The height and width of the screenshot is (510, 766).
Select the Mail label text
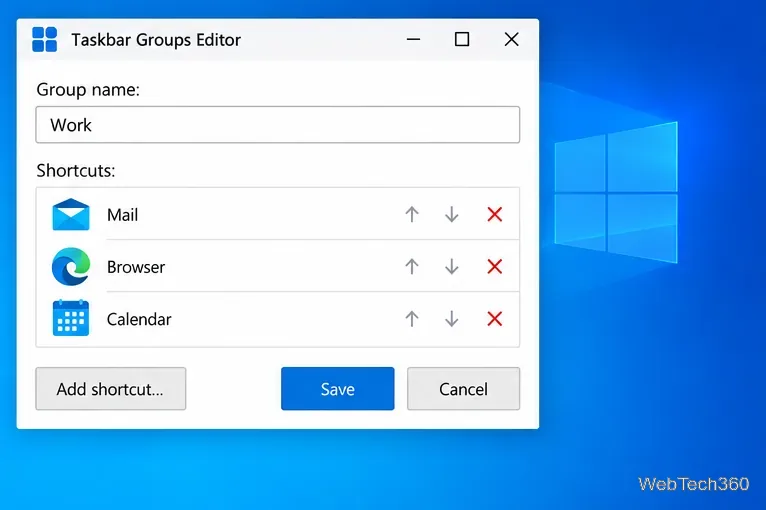(x=123, y=215)
